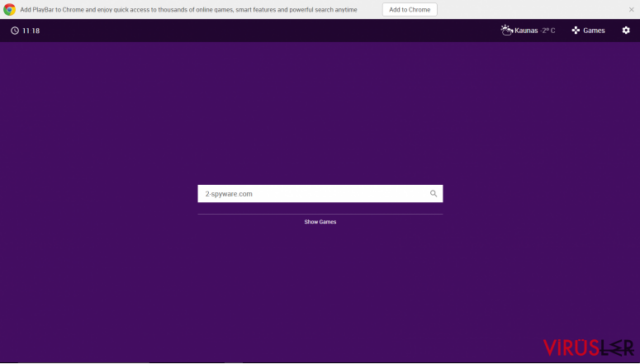Screen dimensions: 640x364
Task: Dismiss the PlayBar banner with the X
Action: pos(631,9)
